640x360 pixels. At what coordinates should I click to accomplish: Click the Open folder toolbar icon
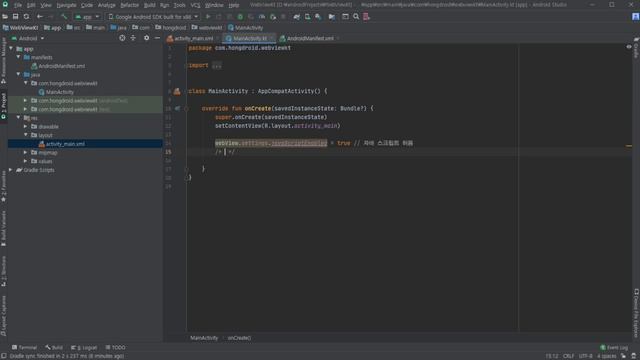click(5, 17)
